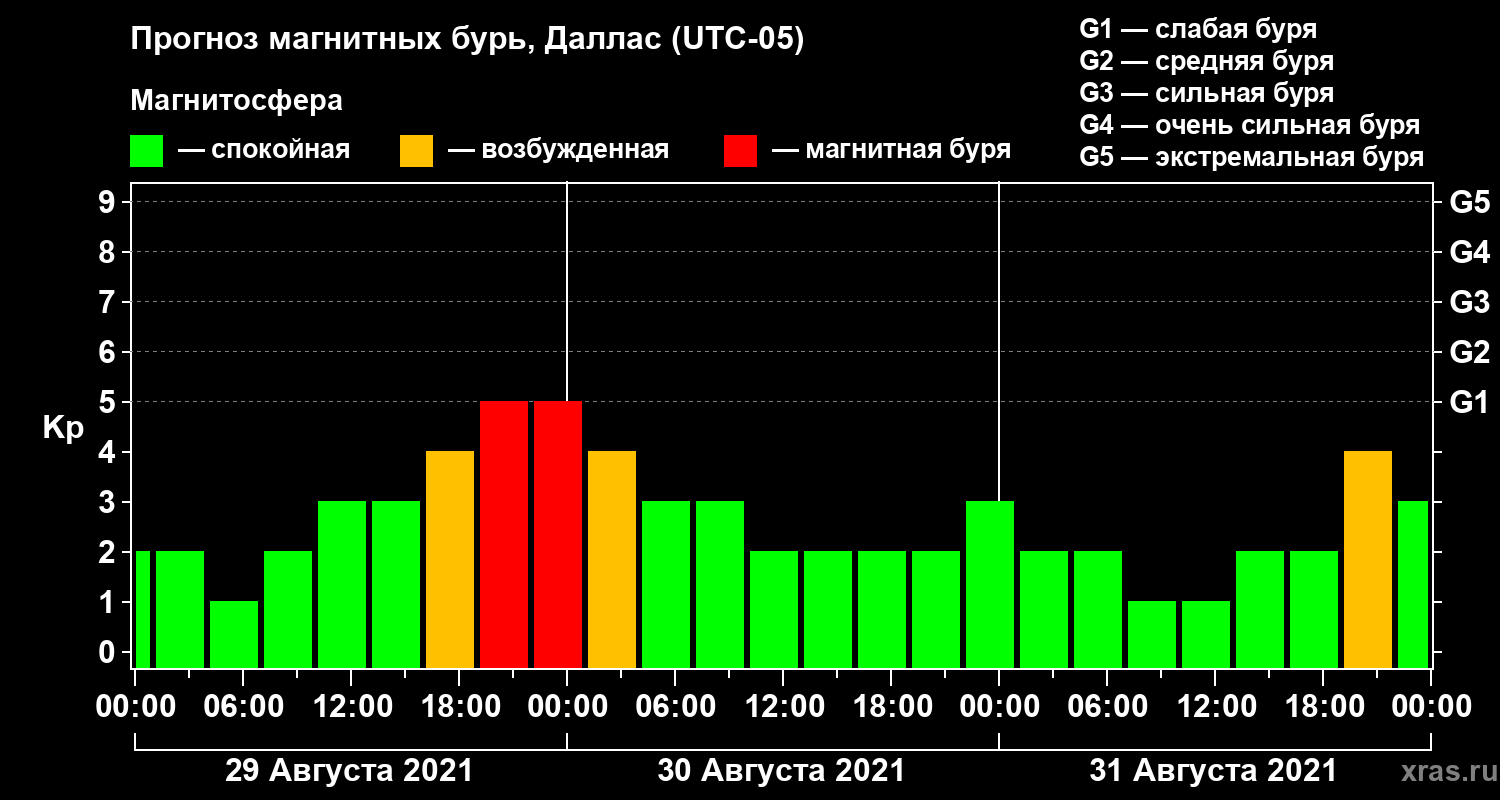Click the «G2» label on the right axis
1500x800 pixels.
(x=1469, y=352)
